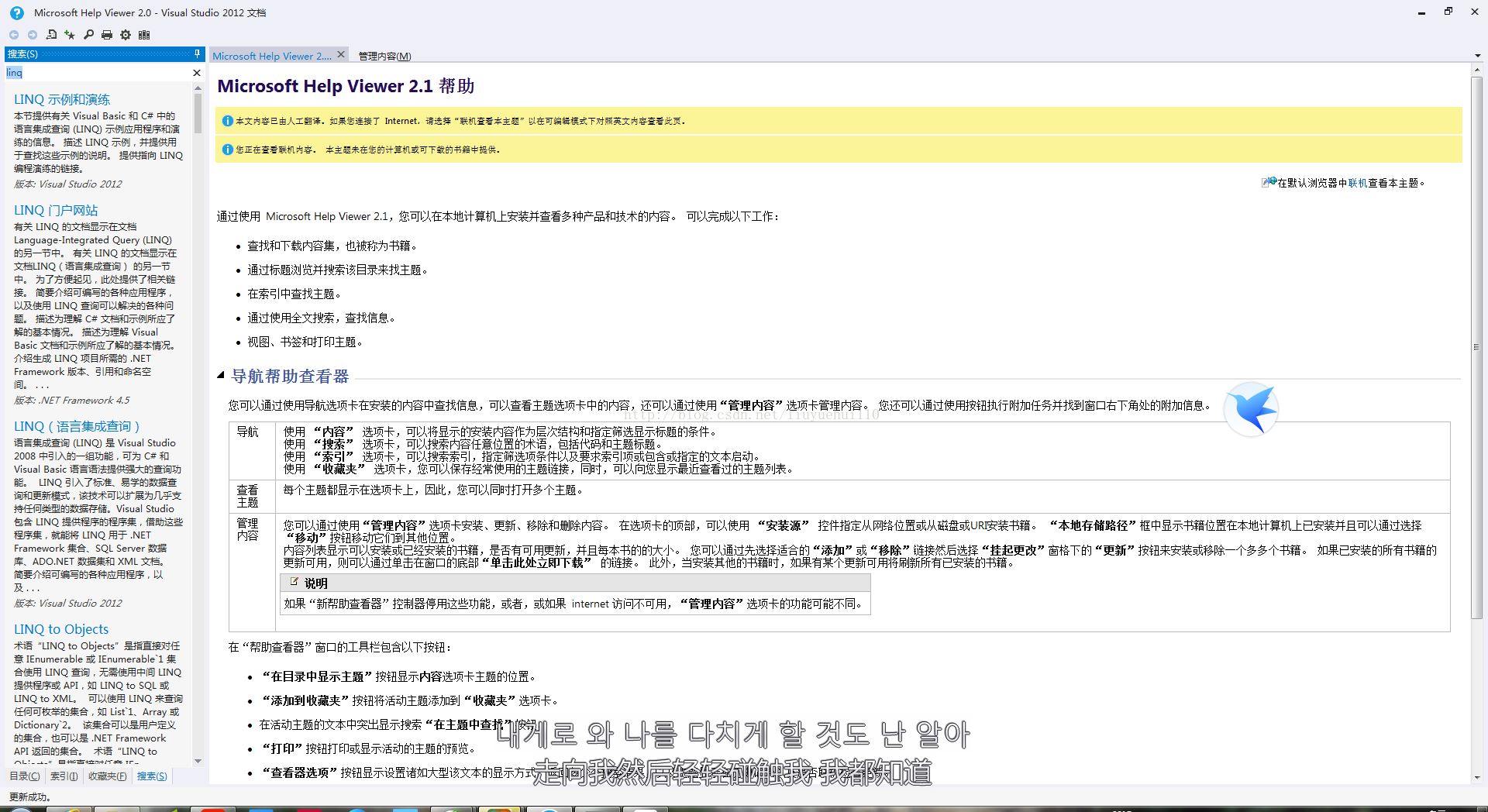This screenshot has height=812, width=1488.
Task: Click main content scrollbar up arrow
Action: click(x=1477, y=71)
